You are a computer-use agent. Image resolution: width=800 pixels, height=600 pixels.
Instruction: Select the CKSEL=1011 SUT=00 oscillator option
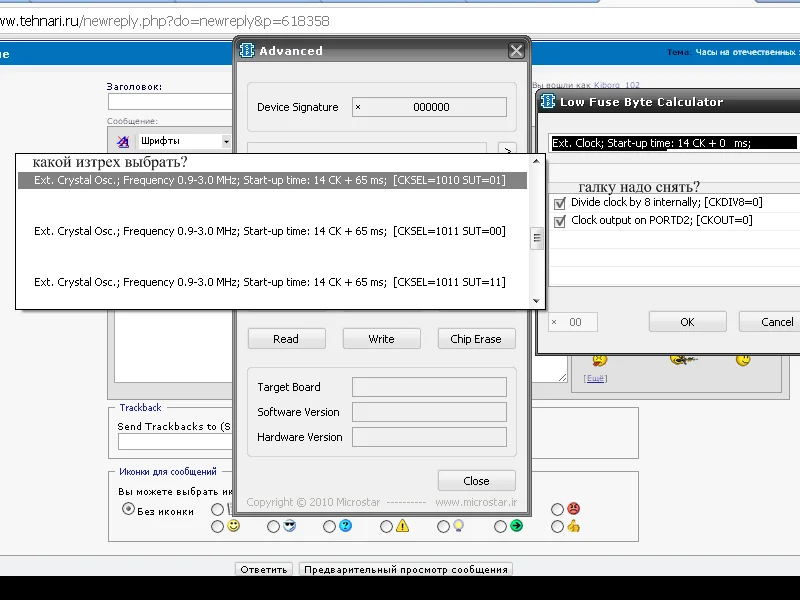click(x=270, y=231)
